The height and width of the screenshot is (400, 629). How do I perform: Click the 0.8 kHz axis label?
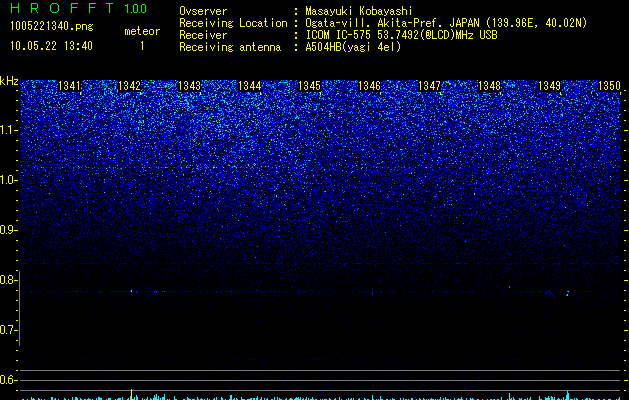(7, 280)
